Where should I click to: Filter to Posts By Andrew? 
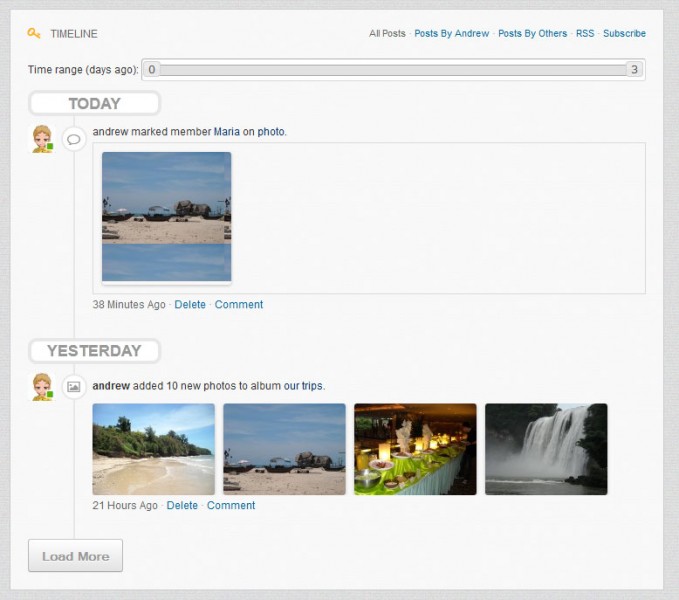(x=452, y=33)
